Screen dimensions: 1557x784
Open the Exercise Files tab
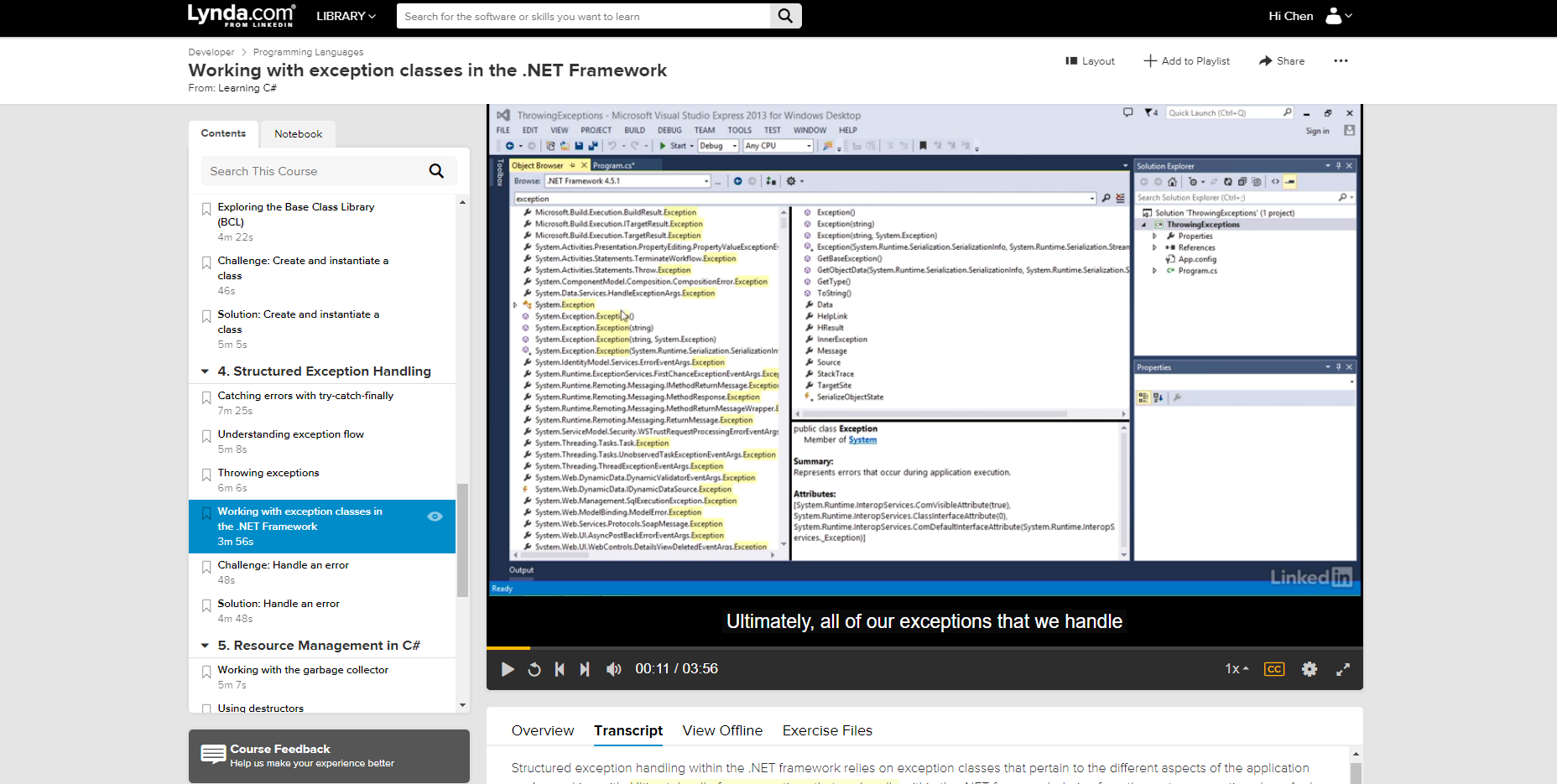click(x=827, y=730)
